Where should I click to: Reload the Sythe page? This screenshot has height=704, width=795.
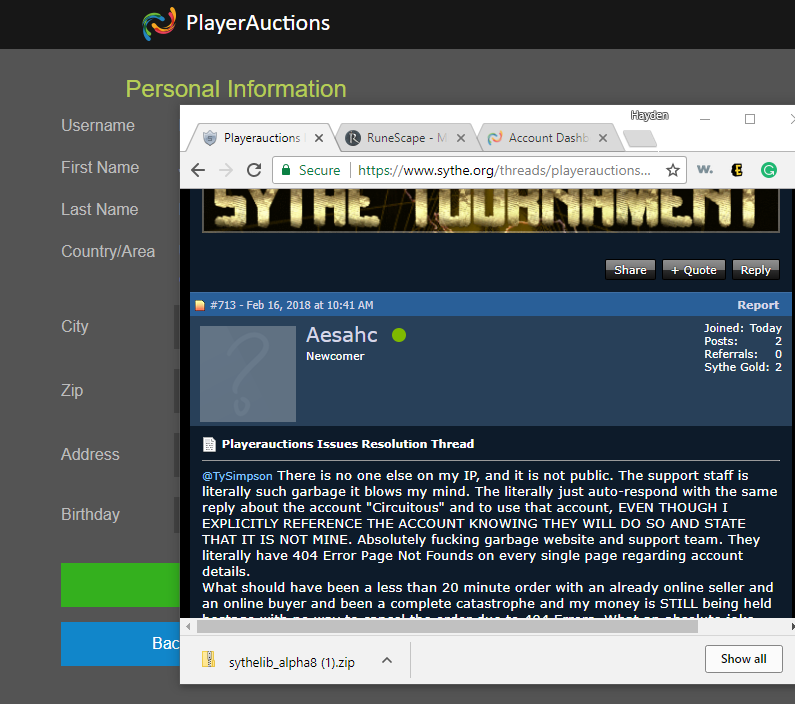pos(254,170)
